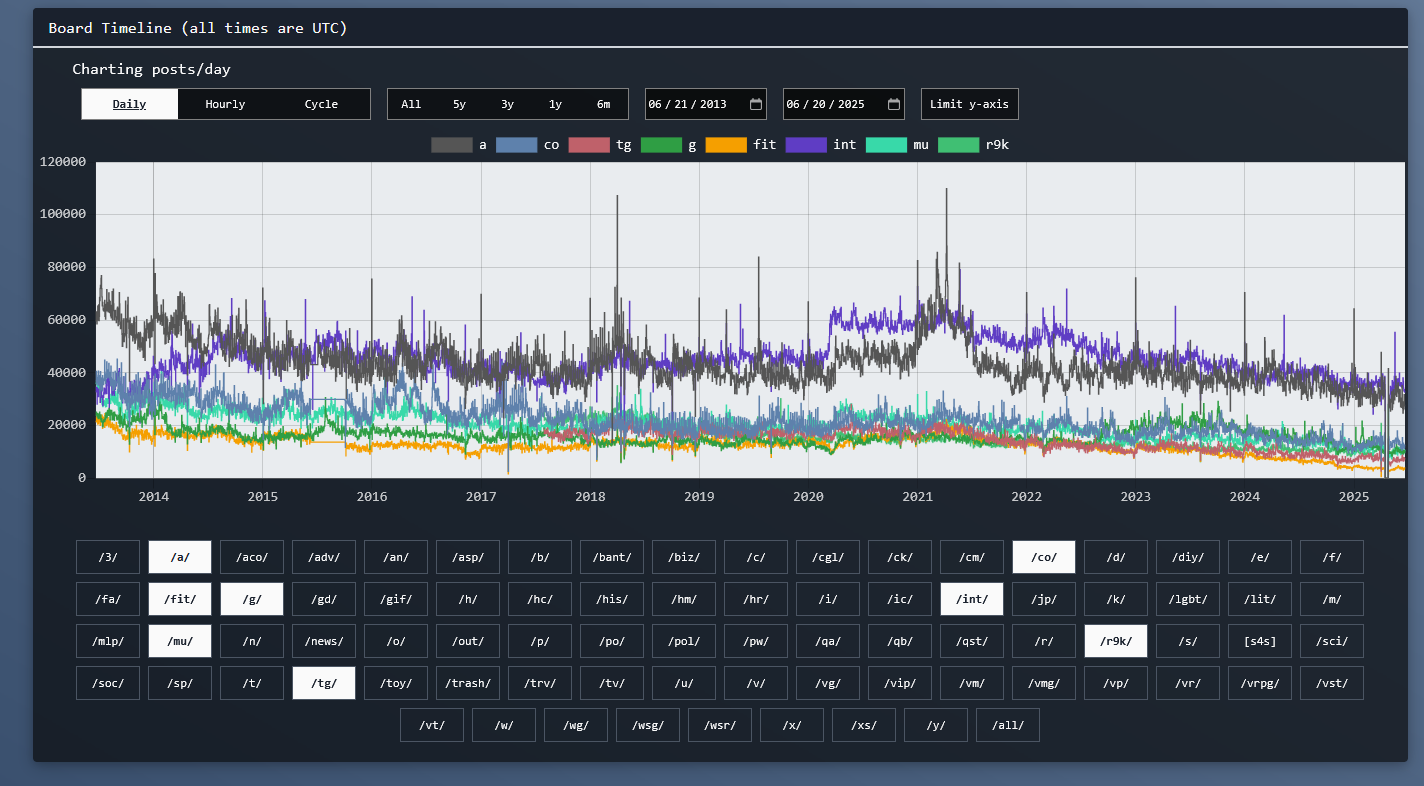Enable the /his/ board
Screen dimensions: 1424x786
612,599
